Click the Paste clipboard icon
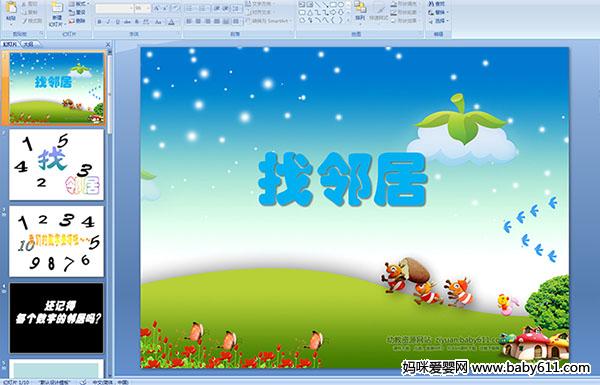Viewport: 600px width, 385px height. pos(11,8)
